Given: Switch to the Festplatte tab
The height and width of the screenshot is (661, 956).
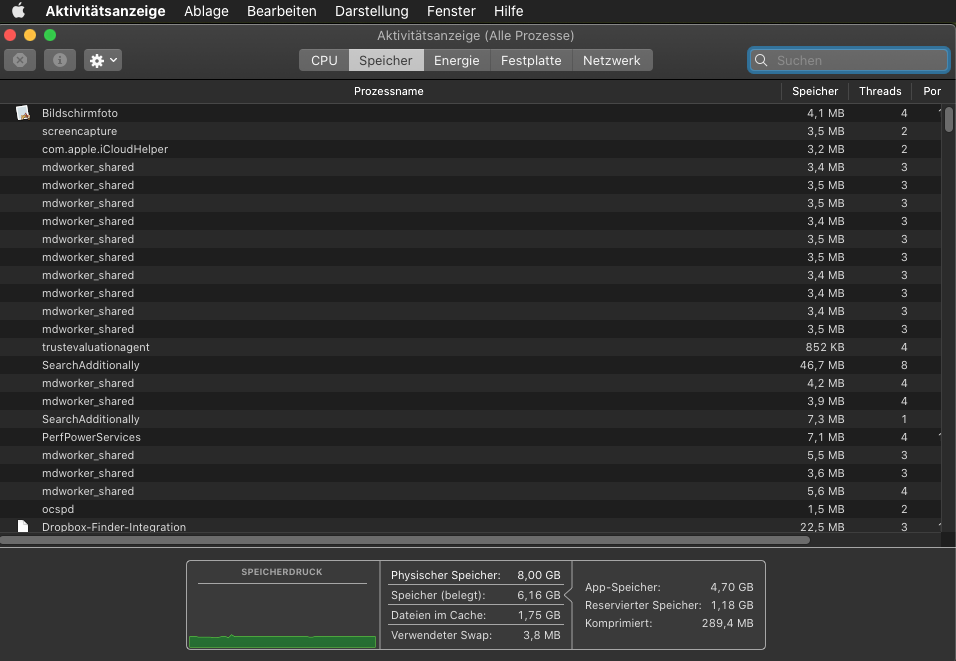Looking at the screenshot, I should 531,60.
